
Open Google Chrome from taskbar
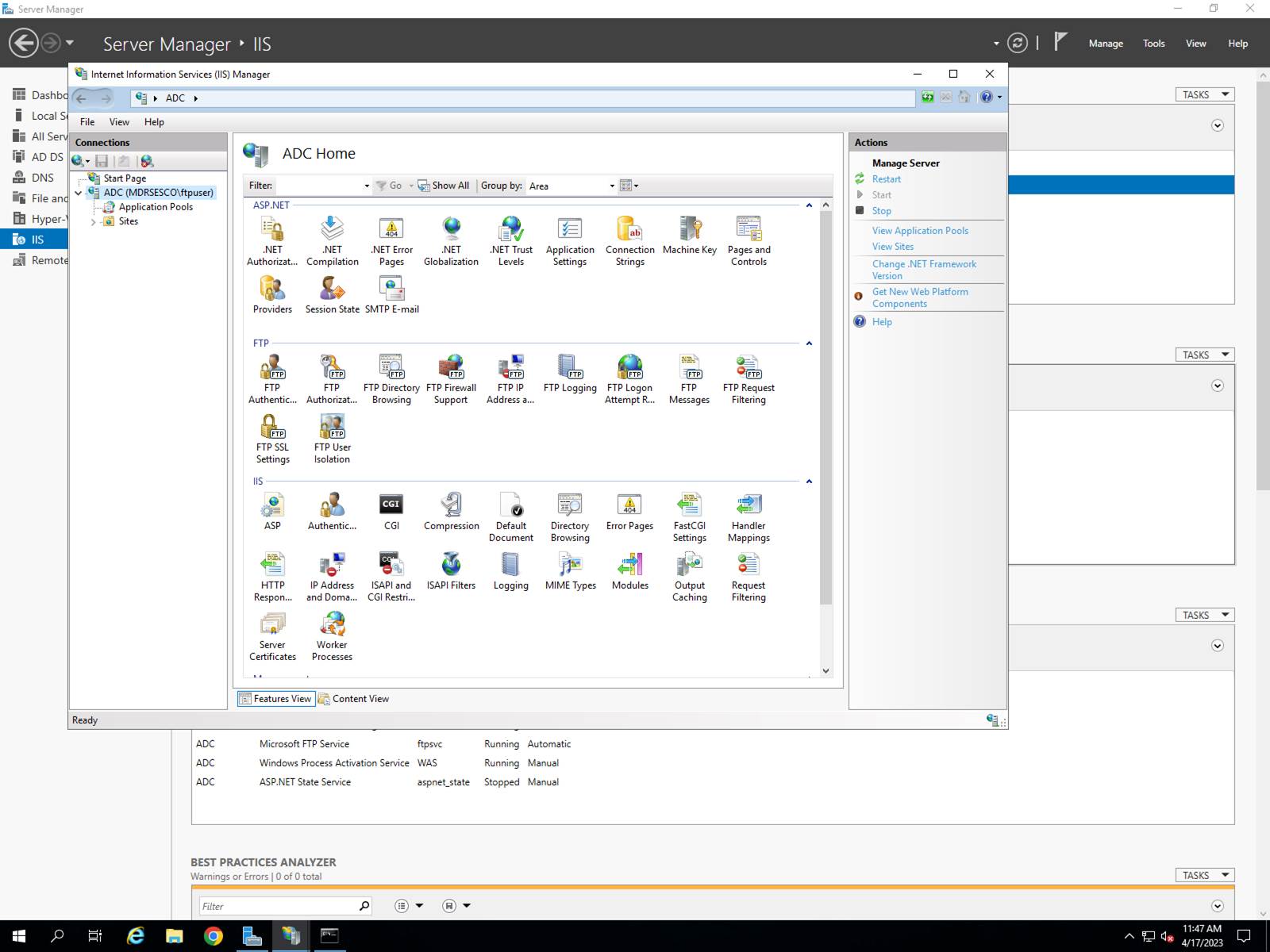[213, 936]
